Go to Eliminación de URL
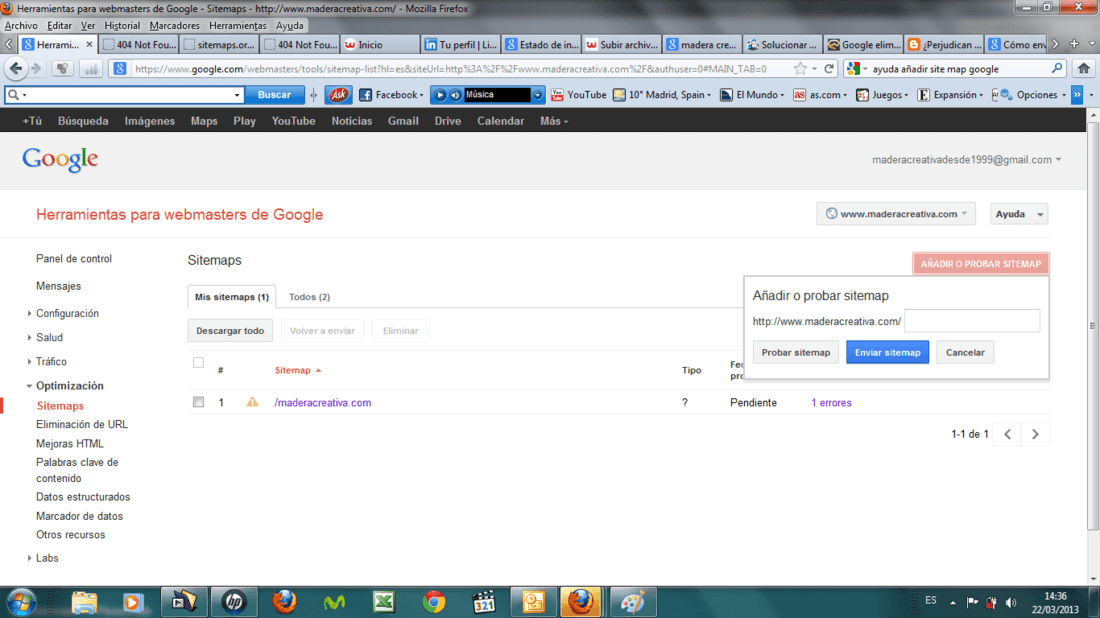1100x618 pixels. [82, 424]
